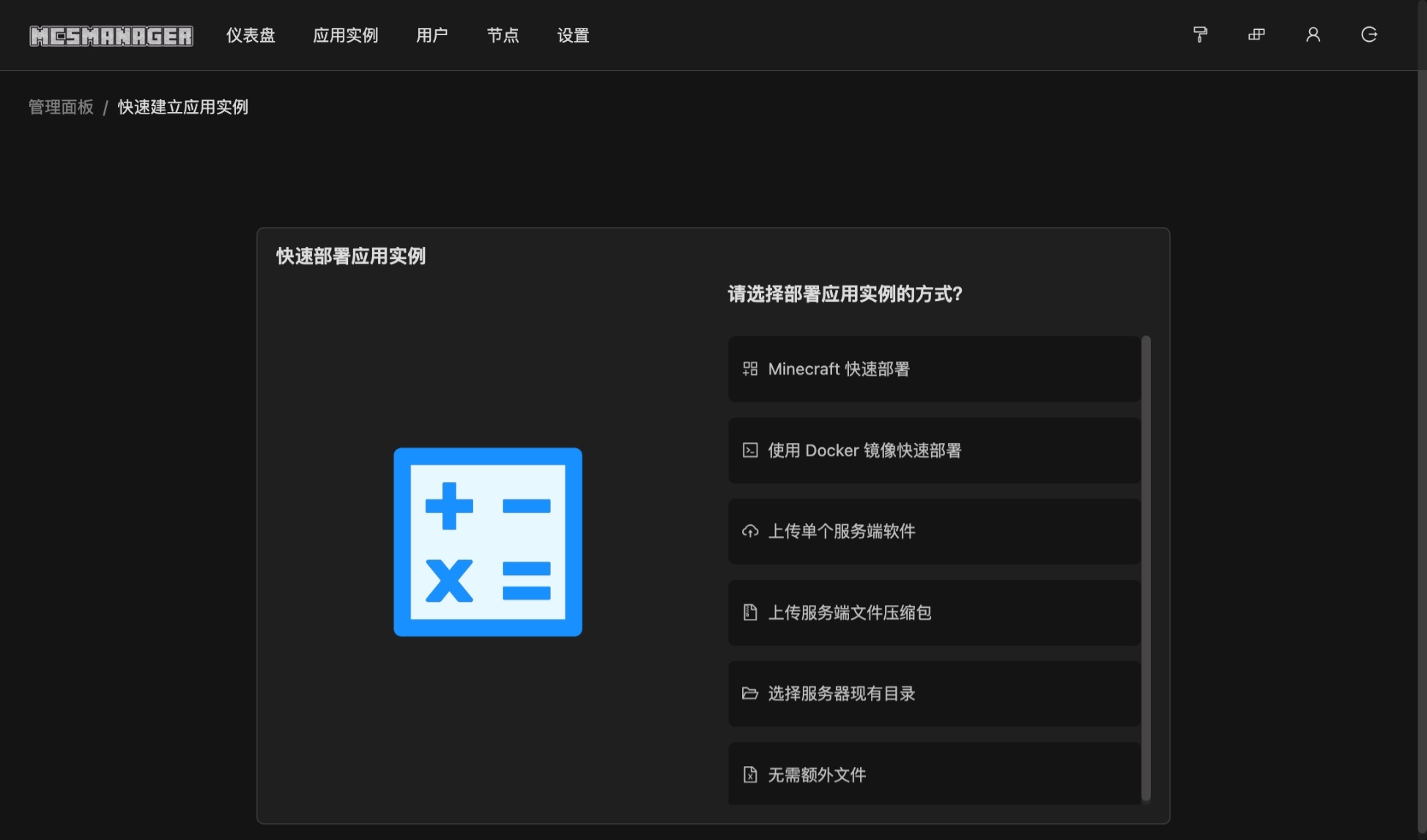
Task: Click the zip file icon beside 上传服务端文件压缩包
Action: (750, 612)
